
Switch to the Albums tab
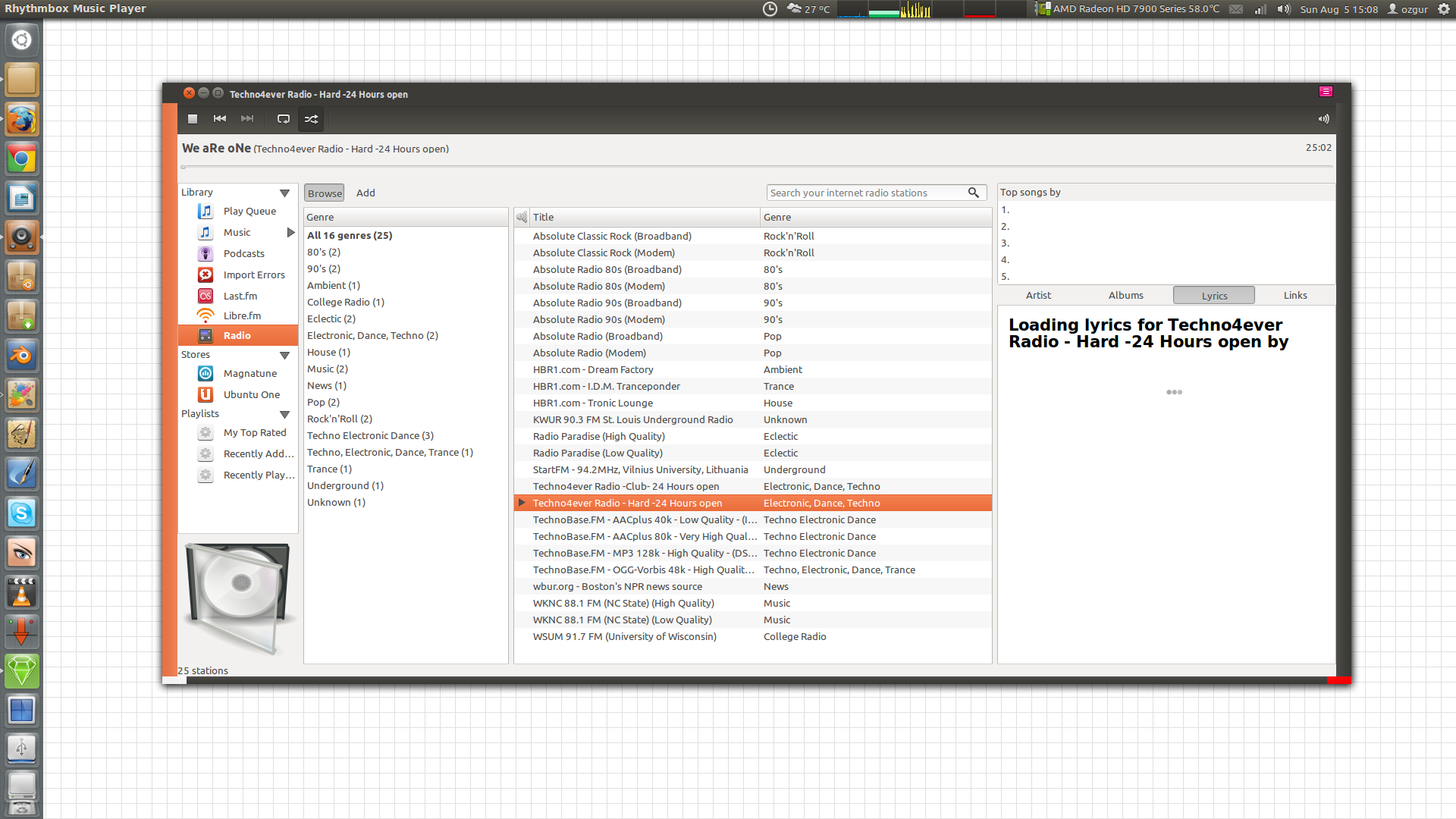click(1125, 296)
